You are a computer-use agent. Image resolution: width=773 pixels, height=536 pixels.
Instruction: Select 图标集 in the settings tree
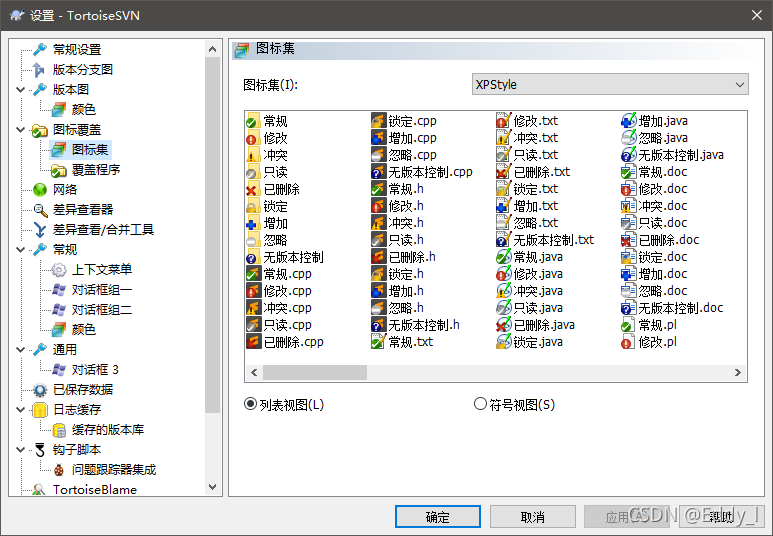[x=90, y=149]
